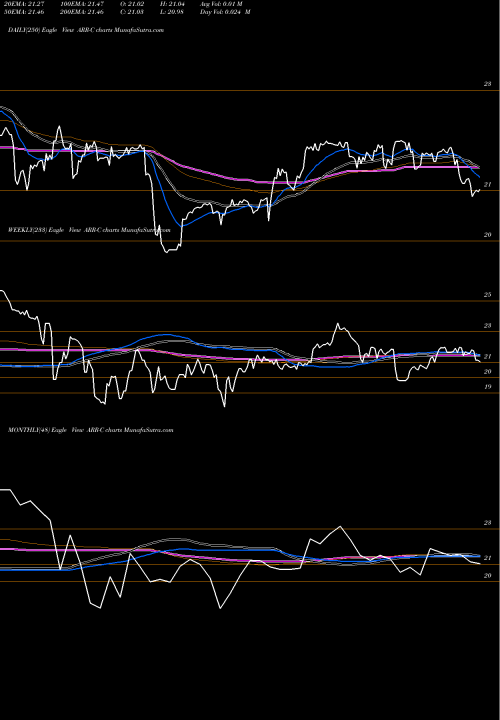Click the 21 price label on monthly chart
The height and width of the screenshot is (720, 500).
click(x=488, y=558)
